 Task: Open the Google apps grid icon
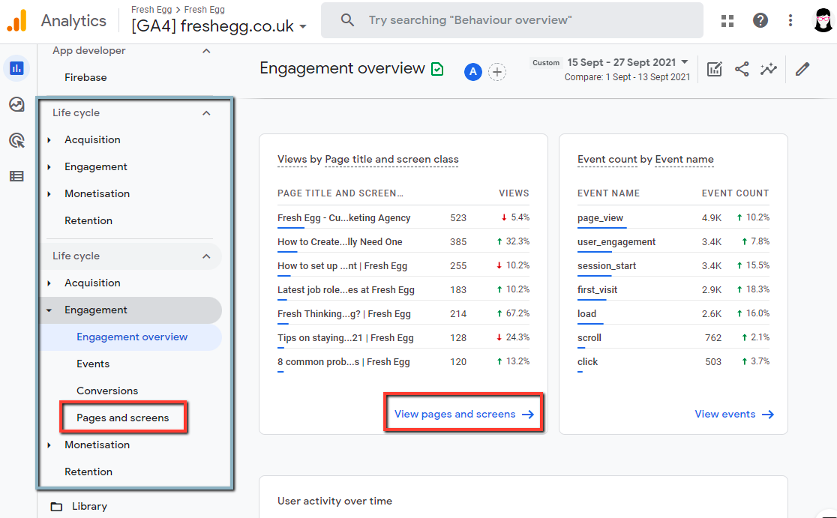pos(727,20)
